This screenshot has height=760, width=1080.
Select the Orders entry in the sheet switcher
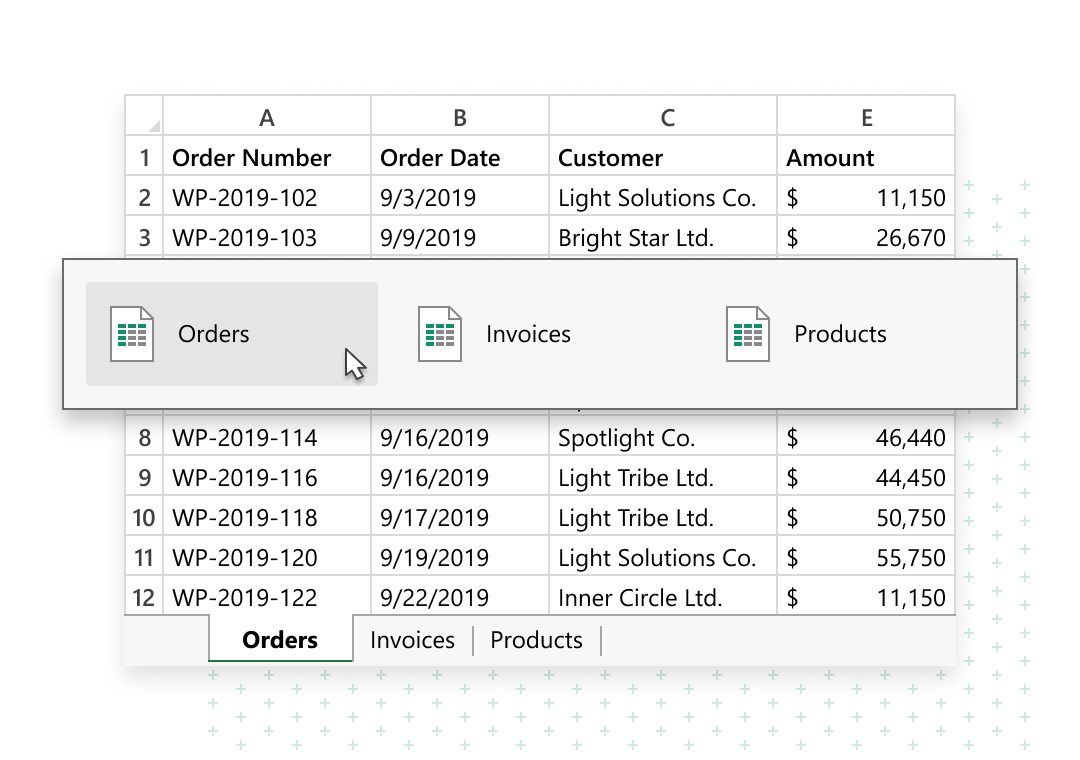click(213, 333)
